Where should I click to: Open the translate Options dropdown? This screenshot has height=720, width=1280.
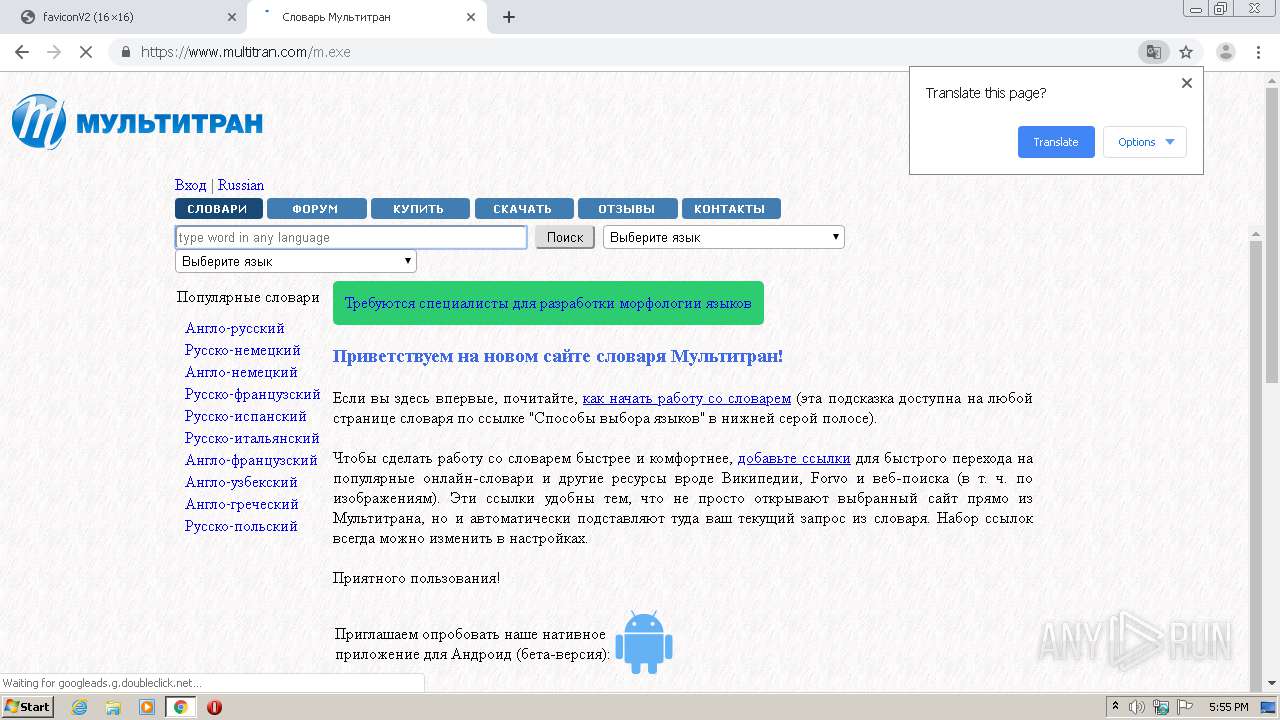click(1145, 142)
